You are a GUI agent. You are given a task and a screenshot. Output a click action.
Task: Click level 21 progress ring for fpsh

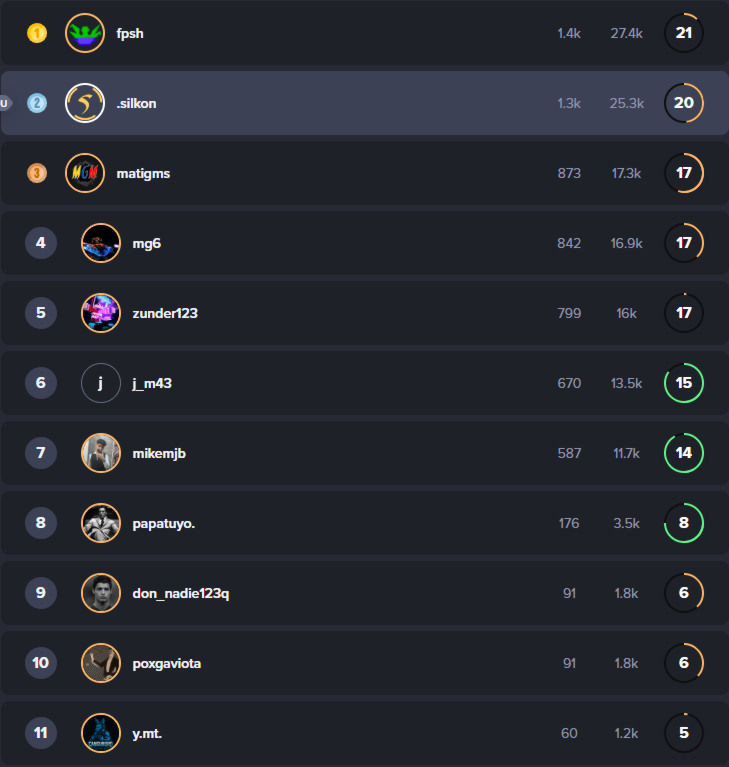[x=684, y=33]
